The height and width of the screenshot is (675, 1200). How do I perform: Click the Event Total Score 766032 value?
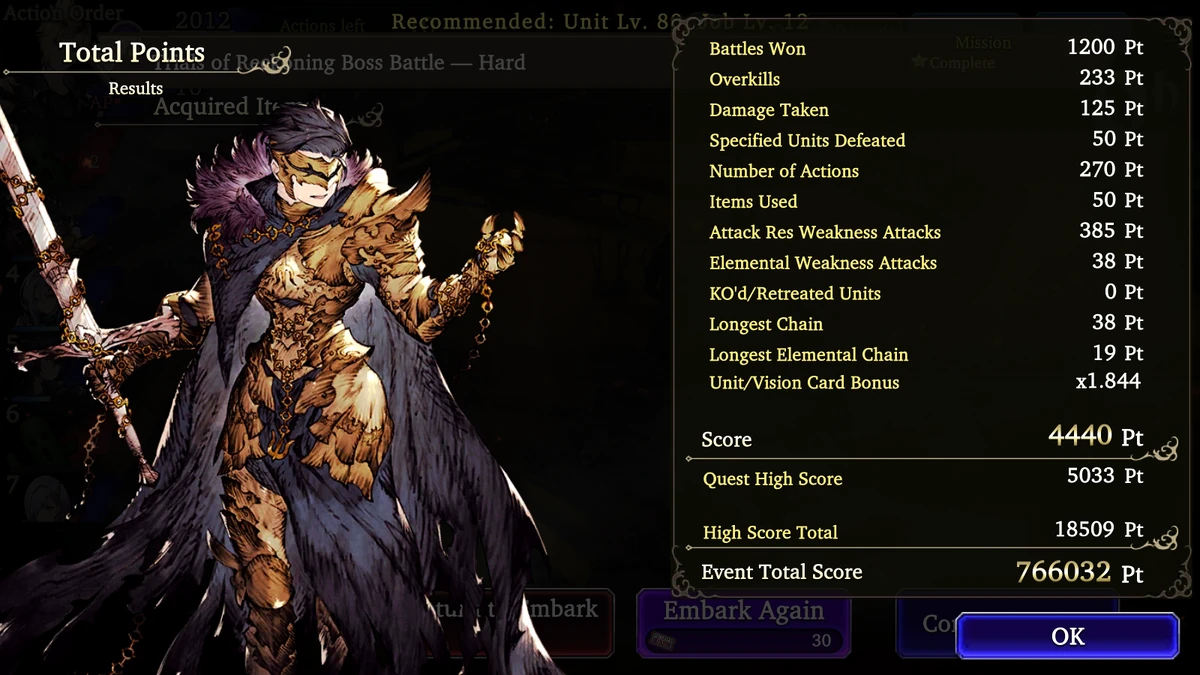pos(1079,572)
